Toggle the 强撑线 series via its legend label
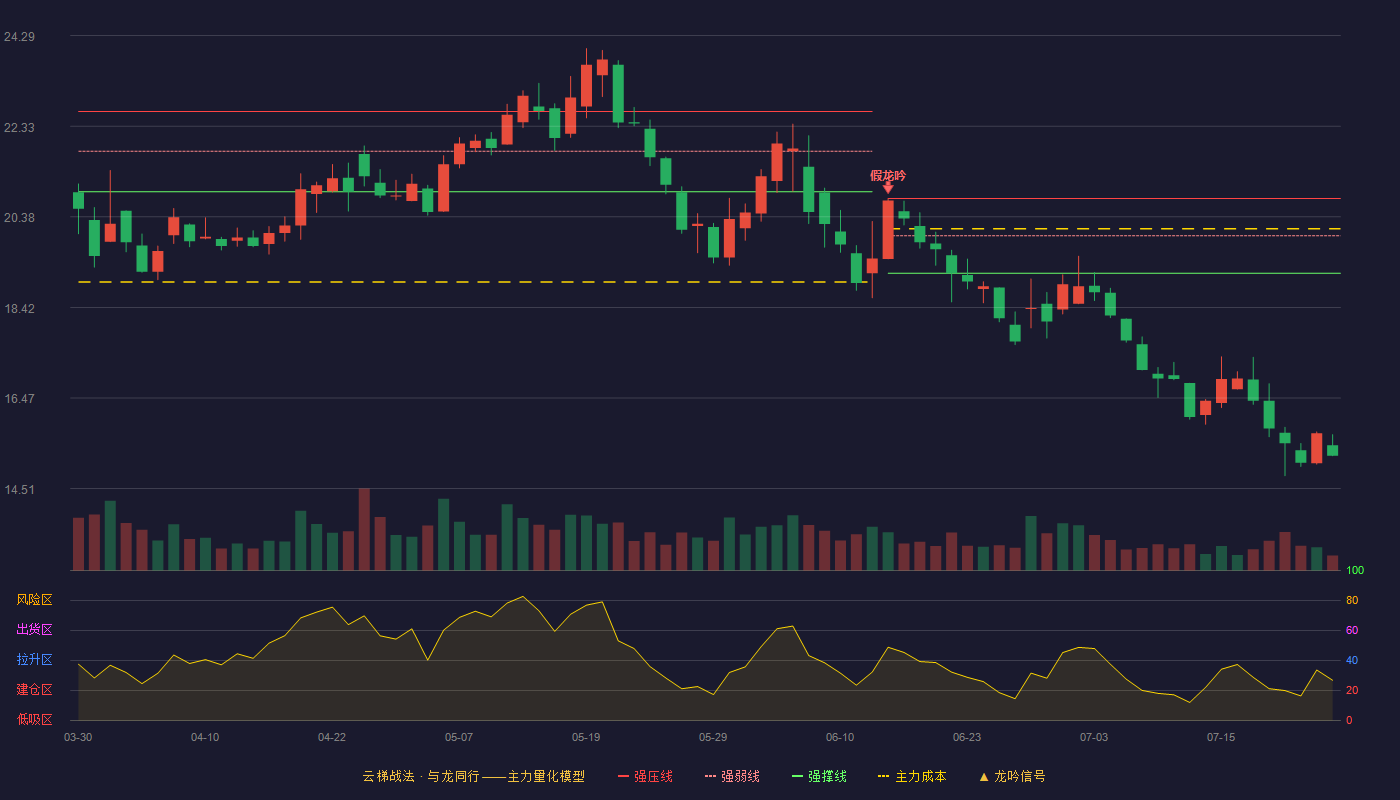 coord(827,776)
